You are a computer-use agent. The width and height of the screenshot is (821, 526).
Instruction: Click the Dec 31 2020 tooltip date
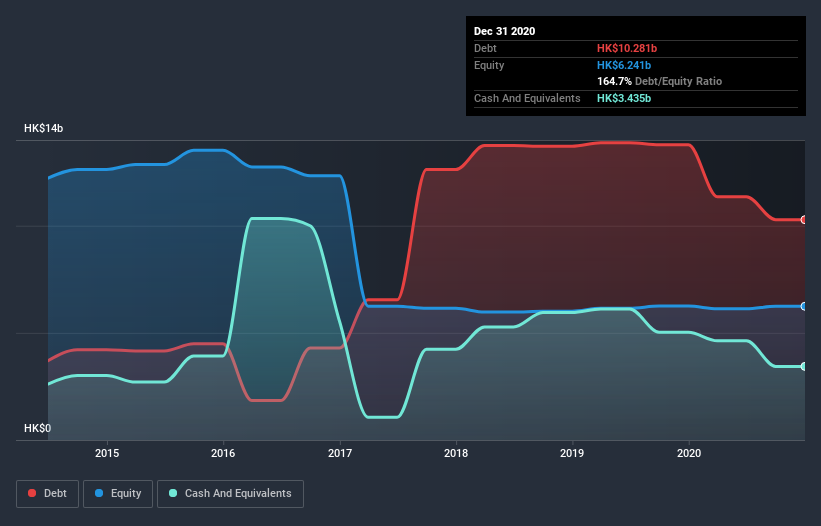pos(504,31)
